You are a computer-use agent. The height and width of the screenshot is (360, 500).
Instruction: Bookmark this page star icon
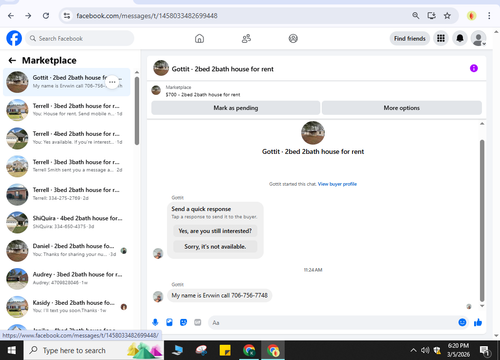(447, 15)
